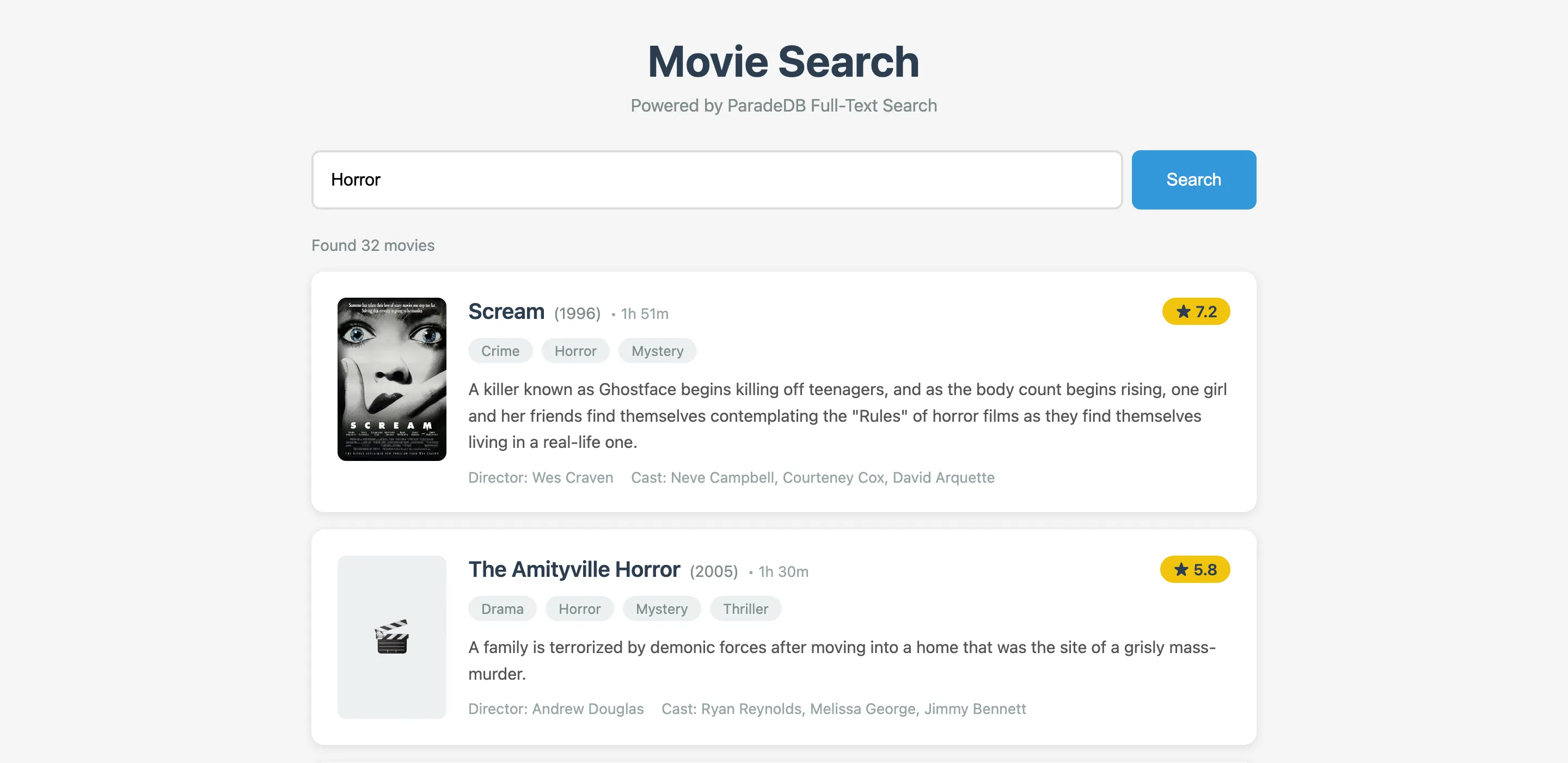Click director Wes Craven's name
This screenshot has height=763, width=1568.
[x=571, y=478]
